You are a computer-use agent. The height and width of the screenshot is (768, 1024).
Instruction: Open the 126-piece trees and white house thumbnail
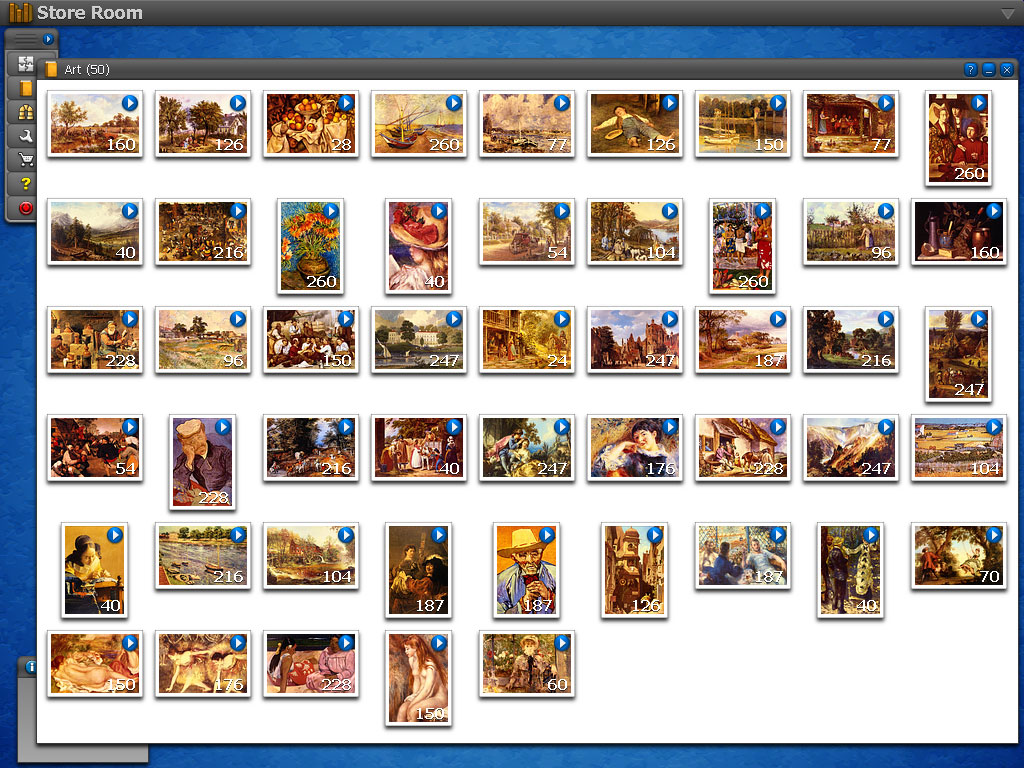coord(202,123)
